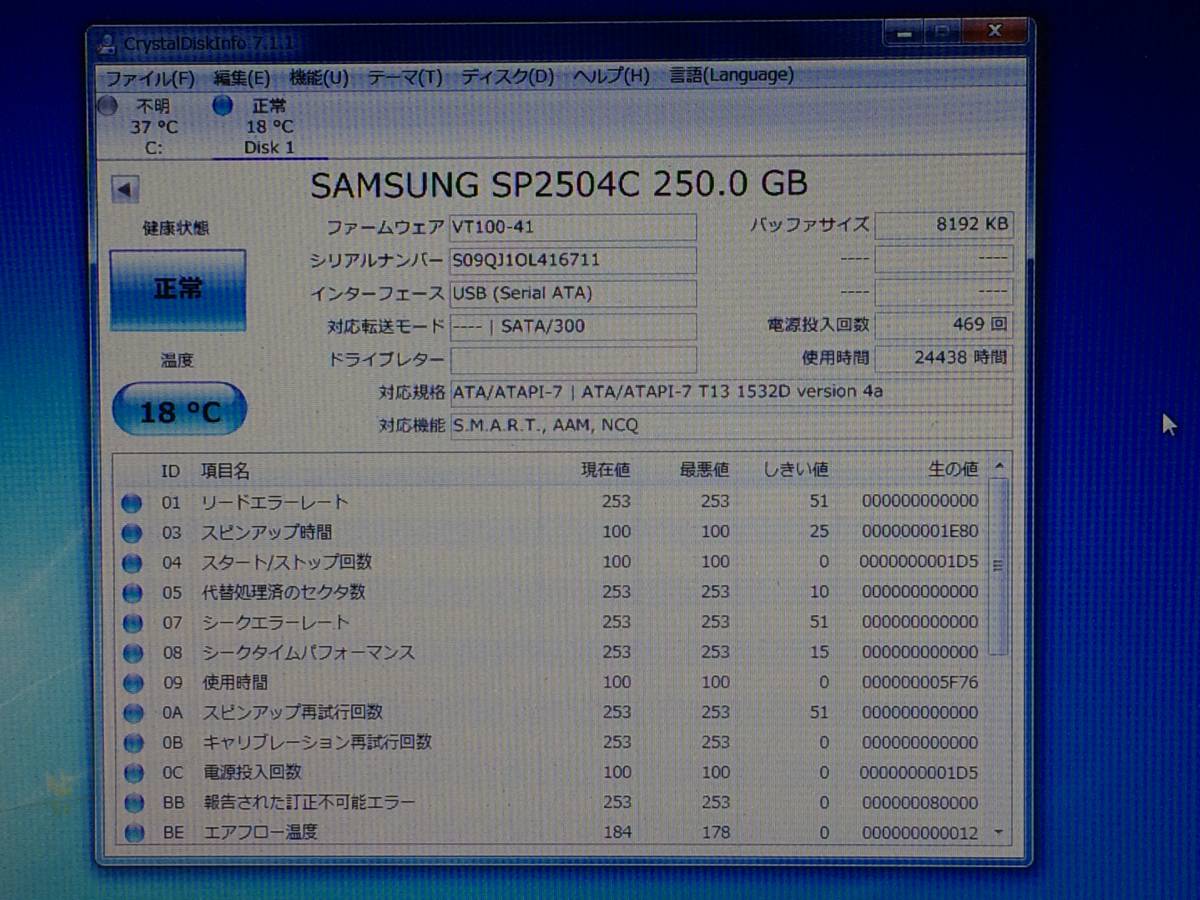
Task: Select the エアフロー温度 attribute name
Action: point(260,832)
